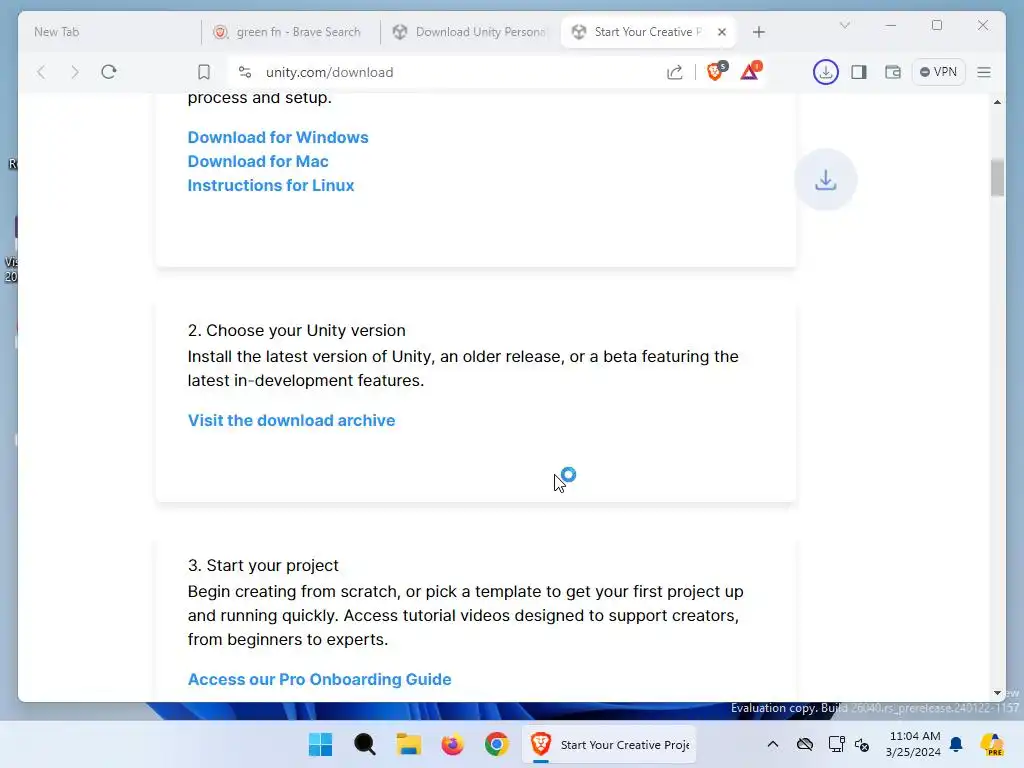Show hidden system tray icons chevron
The height and width of the screenshot is (768, 1024).
click(x=773, y=744)
